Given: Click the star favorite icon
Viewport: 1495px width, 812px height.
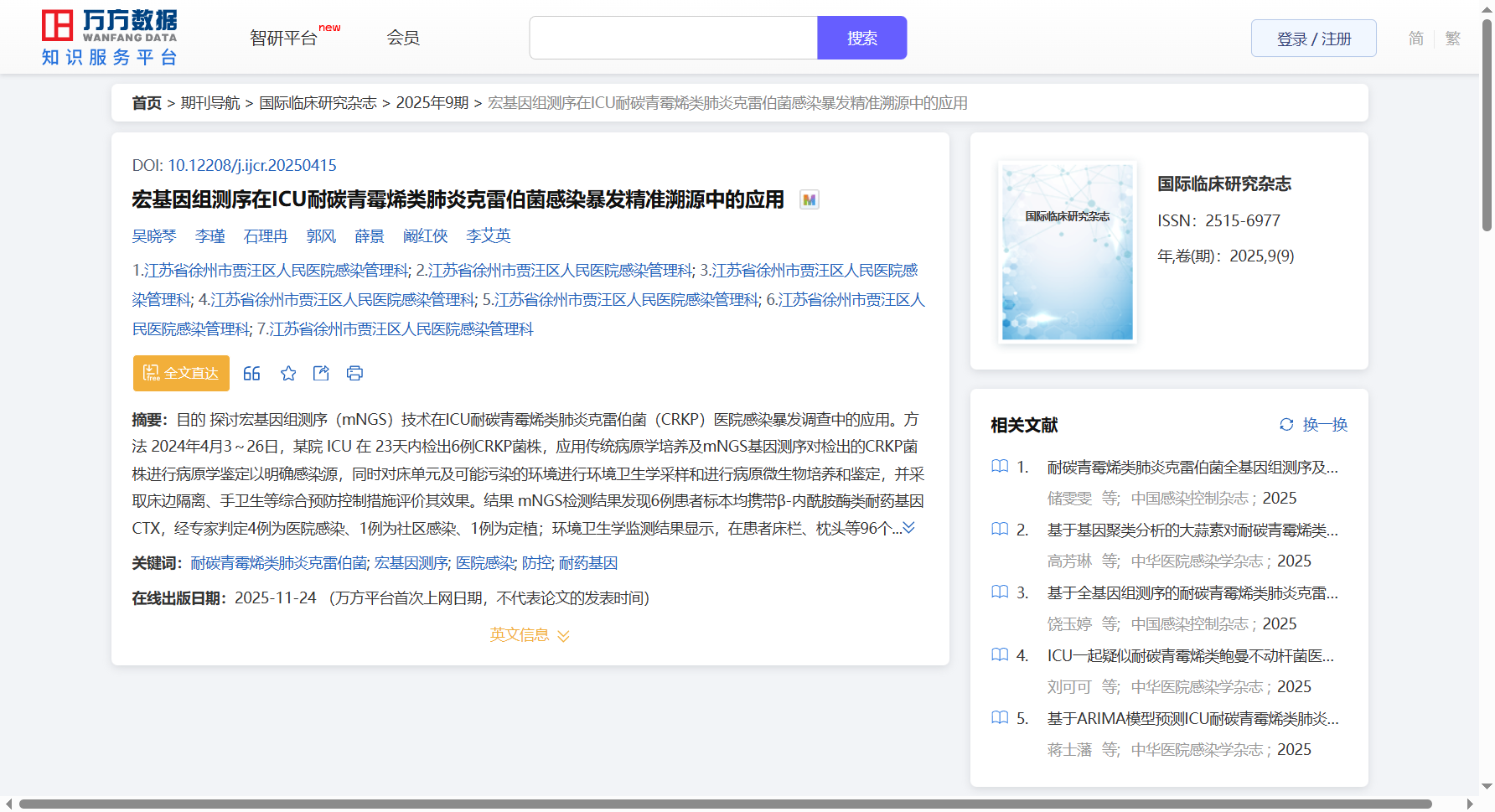Looking at the screenshot, I should [288, 374].
